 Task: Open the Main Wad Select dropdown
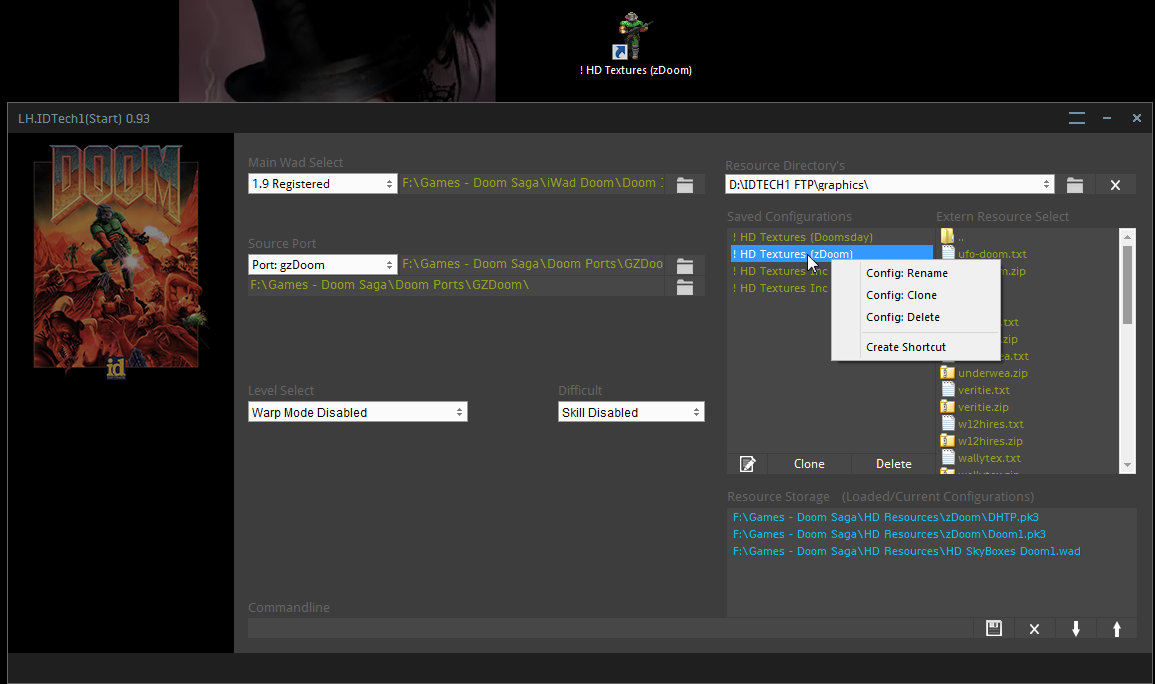click(323, 183)
